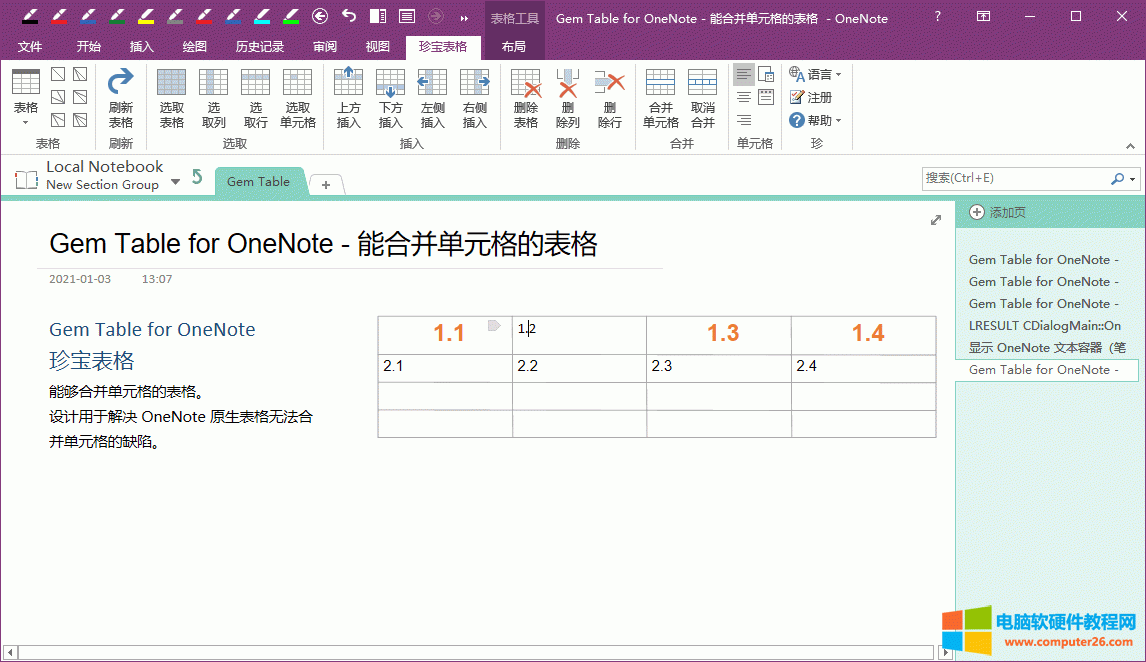
Task: Open the 插入 ribbon tab
Action: coord(142,46)
